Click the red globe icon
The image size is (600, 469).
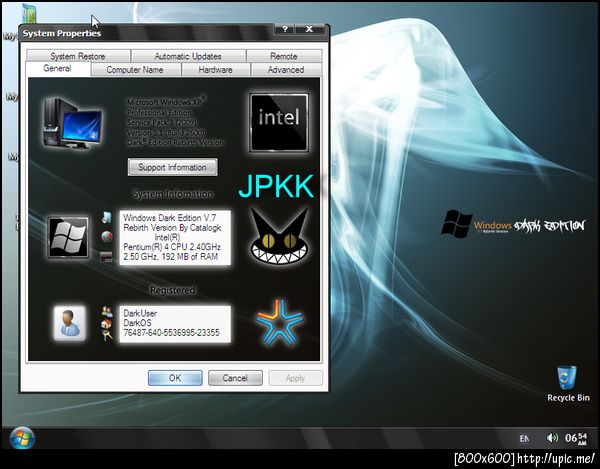click(107, 237)
